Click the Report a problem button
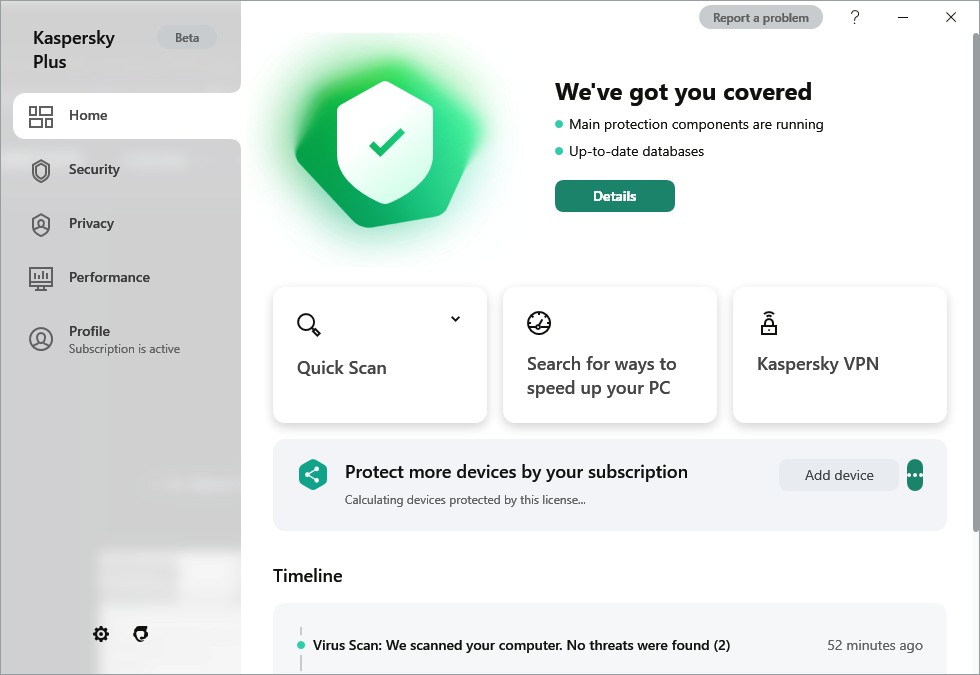 (761, 17)
